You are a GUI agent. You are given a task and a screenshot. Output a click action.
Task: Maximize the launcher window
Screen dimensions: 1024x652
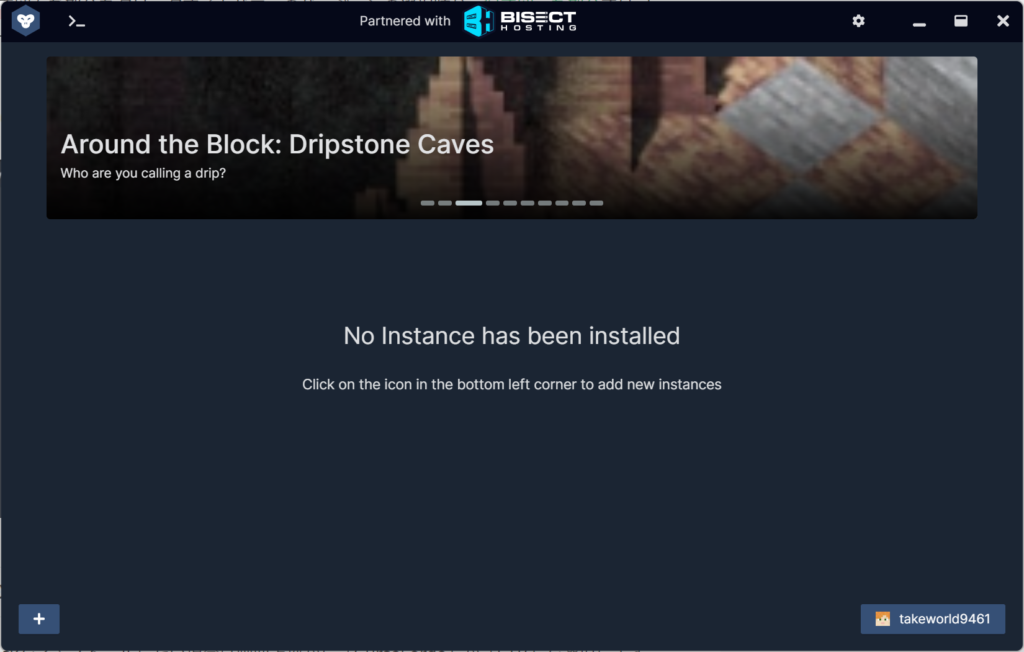[961, 21]
